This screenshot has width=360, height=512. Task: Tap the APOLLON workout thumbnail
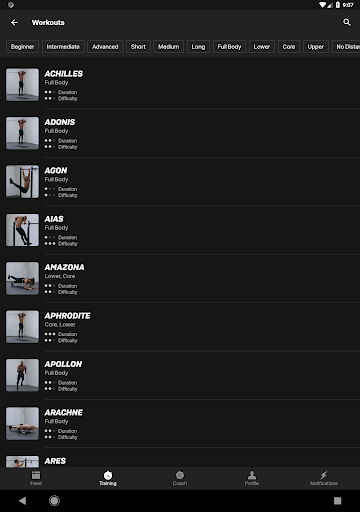[x=22, y=375]
